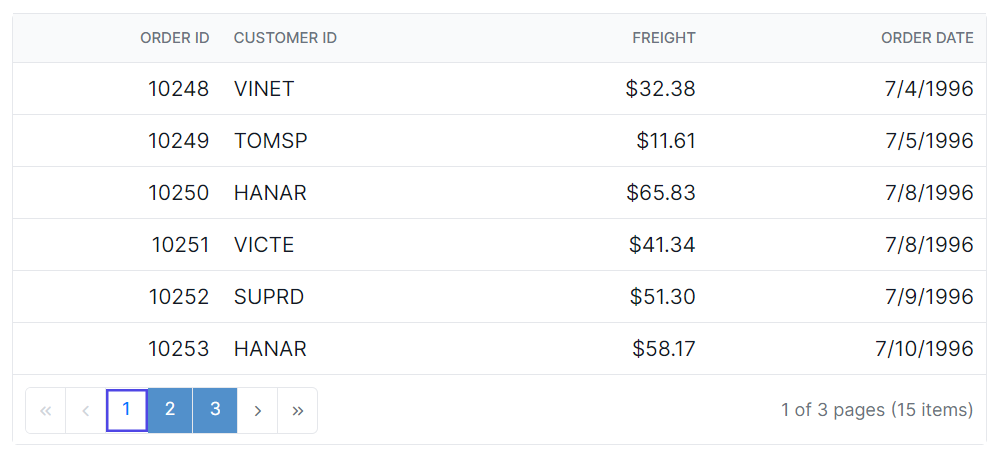Select order 10251 in the grid
Image resolution: width=998 pixels, height=458 pixels.
click(x=181, y=245)
